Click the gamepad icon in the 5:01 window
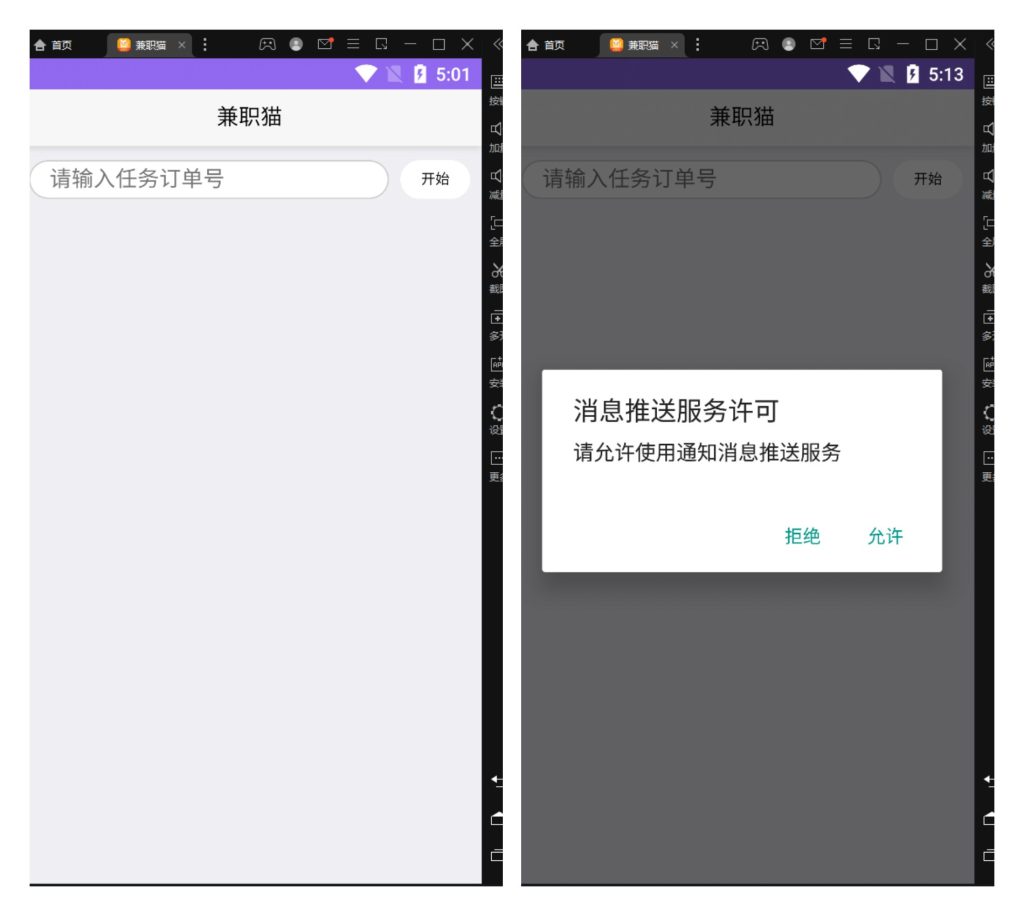 coord(267,44)
